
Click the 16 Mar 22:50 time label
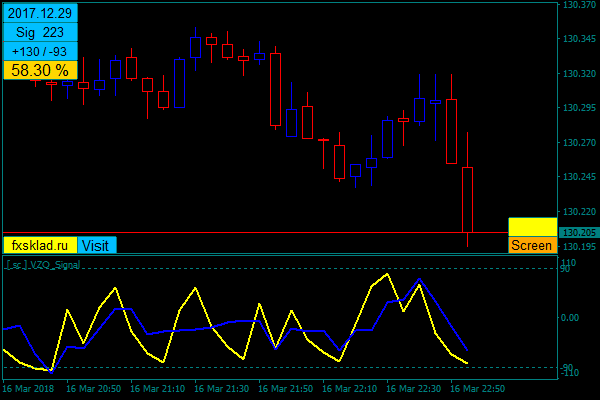[478, 388]
